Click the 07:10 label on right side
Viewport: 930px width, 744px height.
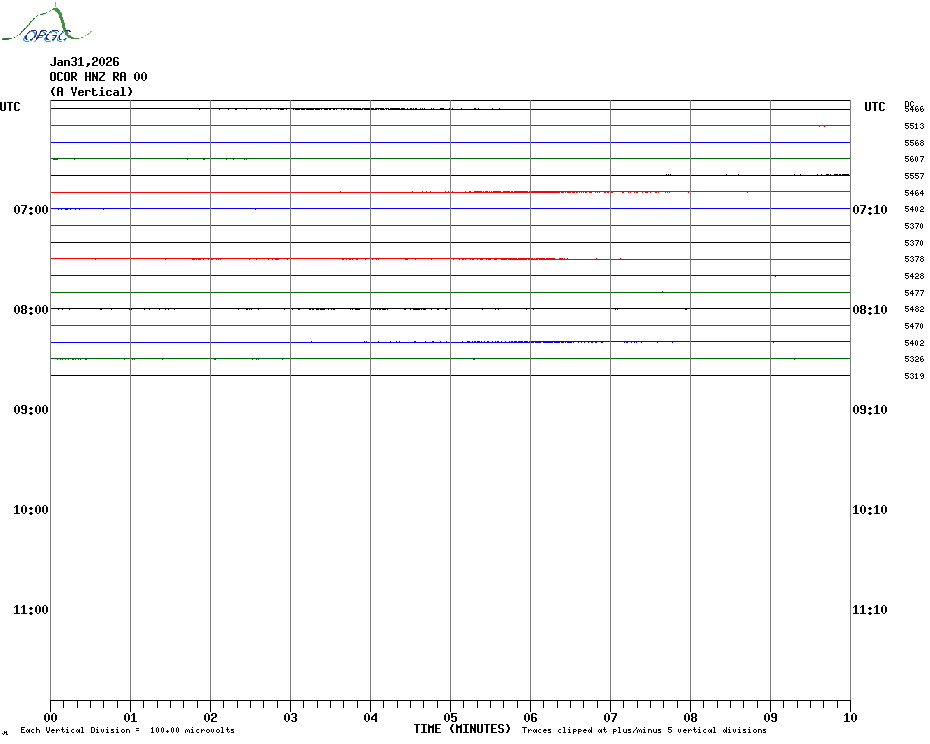point(869,210)
